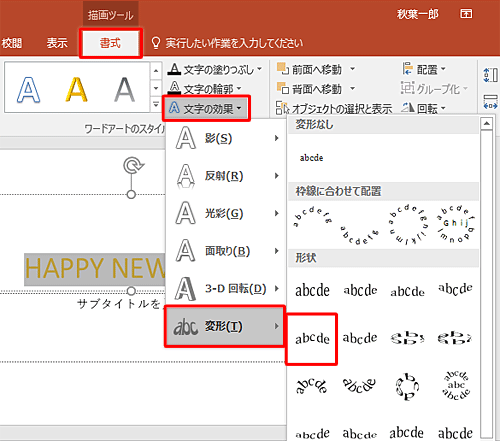This screenshot has width=500, height=441.
Task: Click the 実行したい作業 search box
Action: coord(234,43)
